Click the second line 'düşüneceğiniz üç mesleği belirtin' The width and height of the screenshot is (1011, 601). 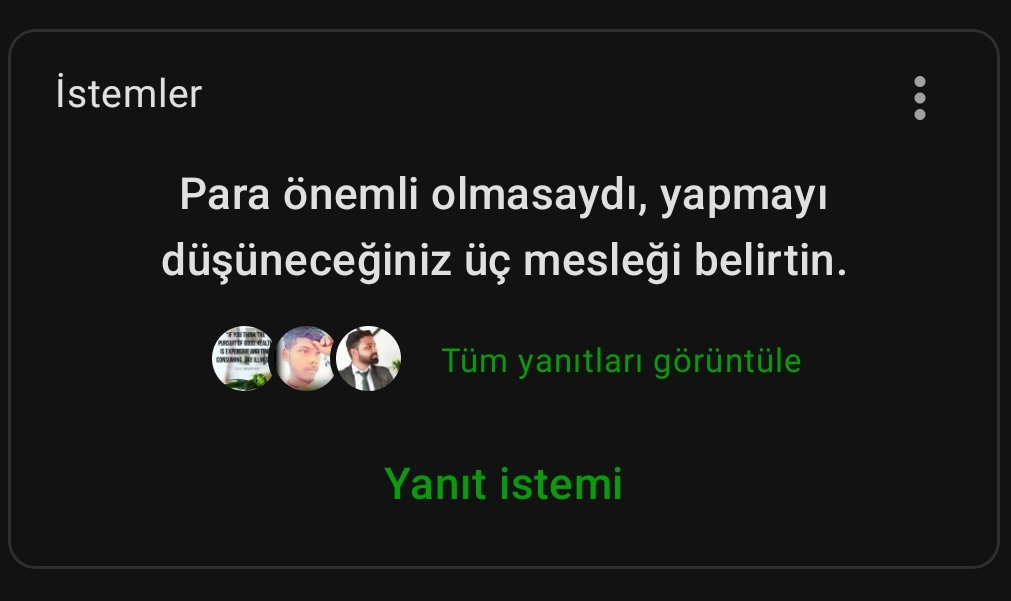(x=504, y=261)
